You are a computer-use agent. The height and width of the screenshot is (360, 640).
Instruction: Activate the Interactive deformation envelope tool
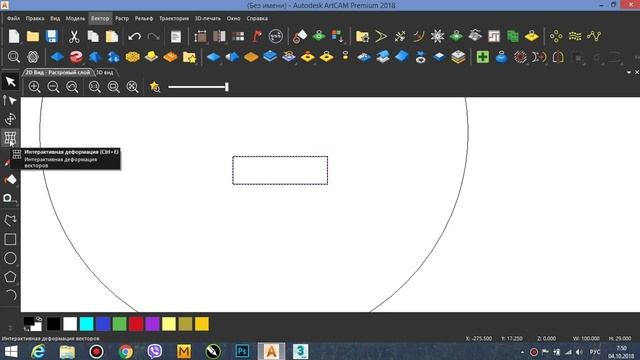point(10,138)
